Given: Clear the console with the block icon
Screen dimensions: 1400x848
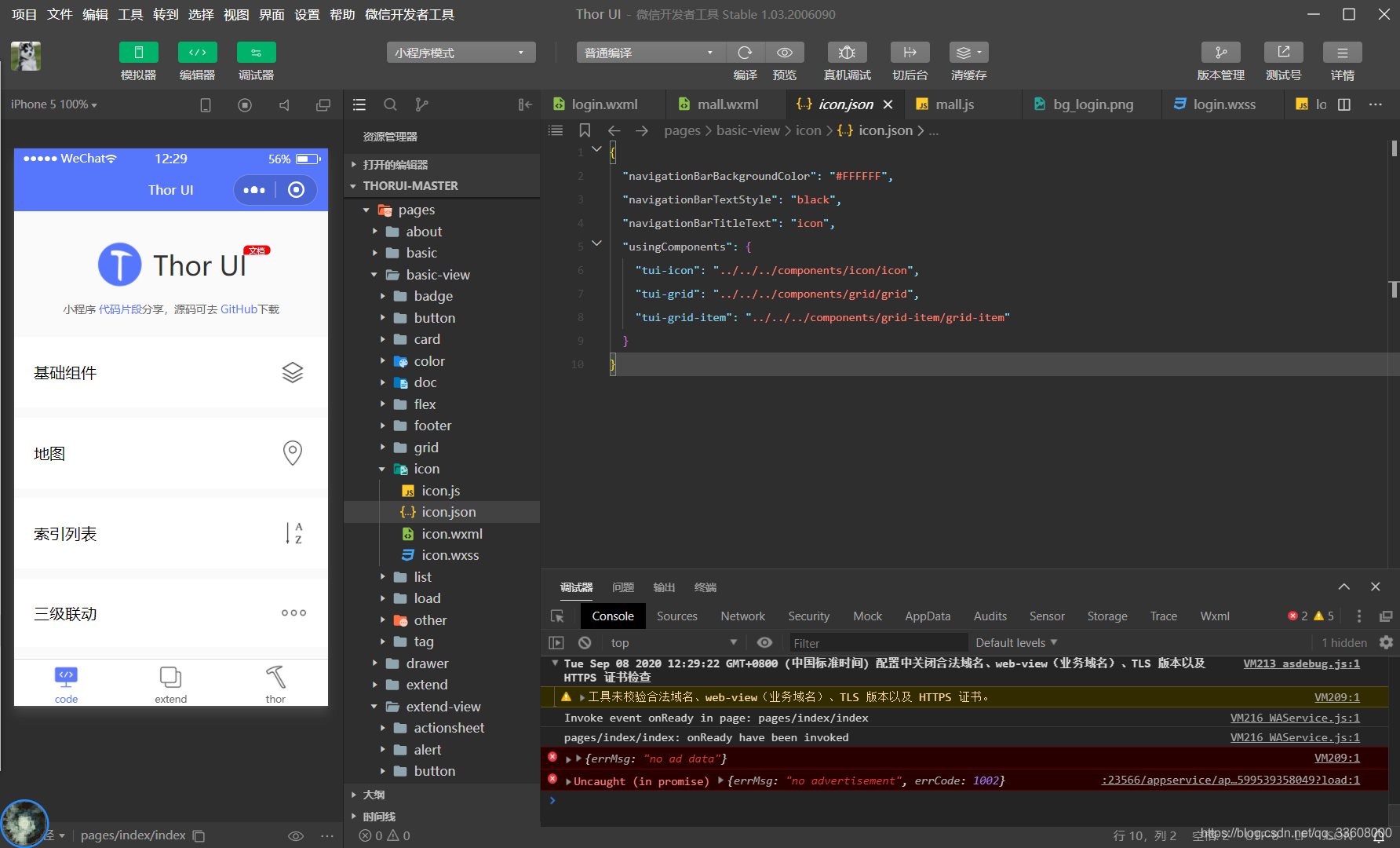Looking at the screenshot, I should [585, 642].
